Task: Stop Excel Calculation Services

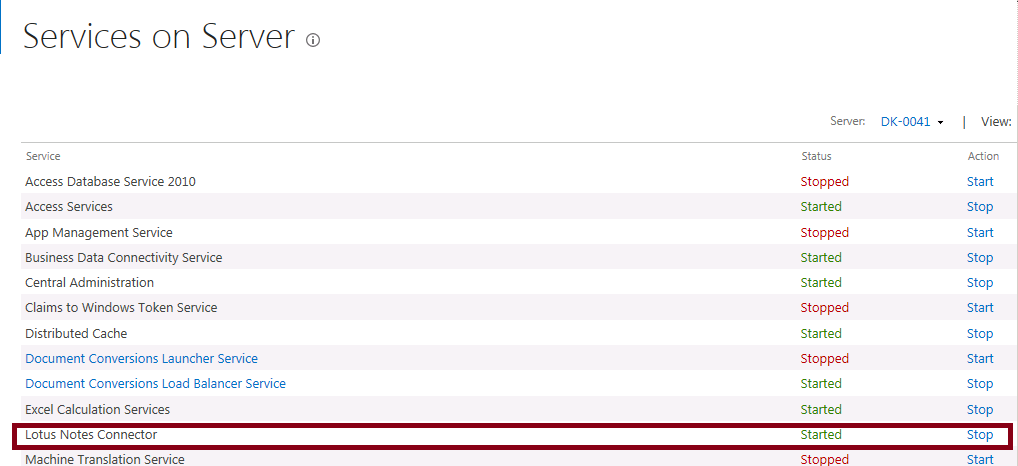Action: [980, 410]
